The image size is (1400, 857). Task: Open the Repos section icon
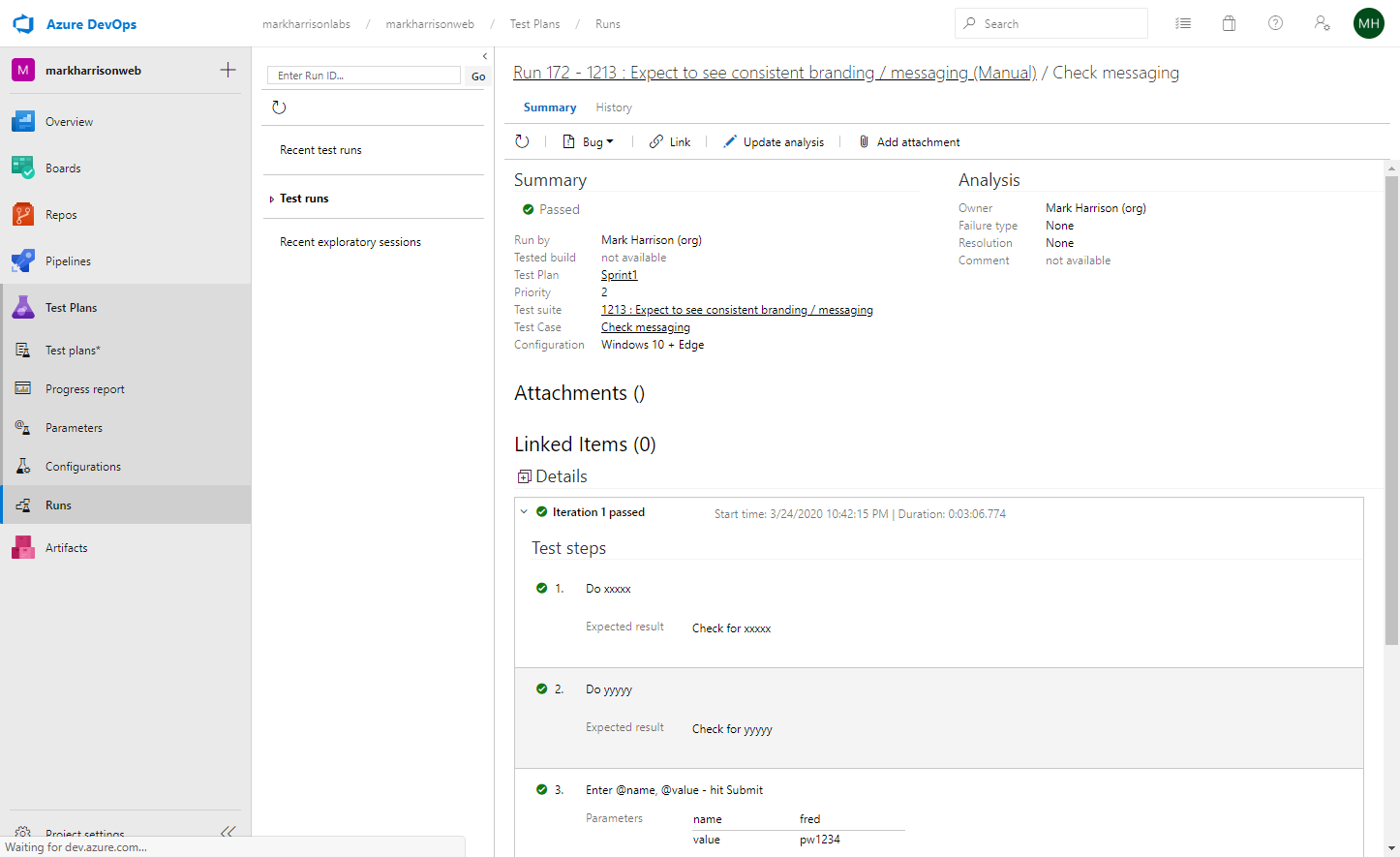[x=23, y=215]
